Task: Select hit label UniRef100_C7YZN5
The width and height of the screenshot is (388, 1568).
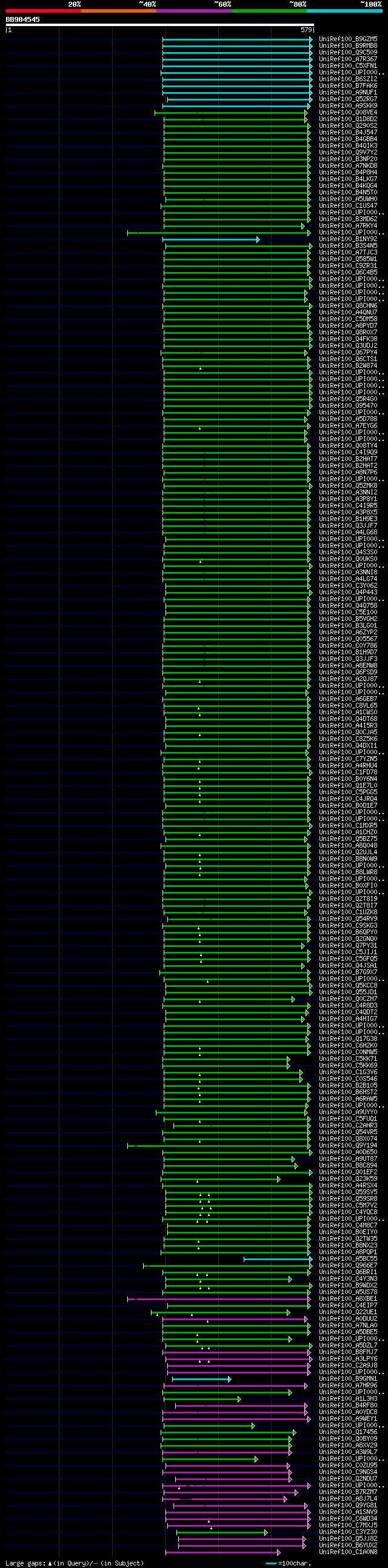Action: coord(348,759)
